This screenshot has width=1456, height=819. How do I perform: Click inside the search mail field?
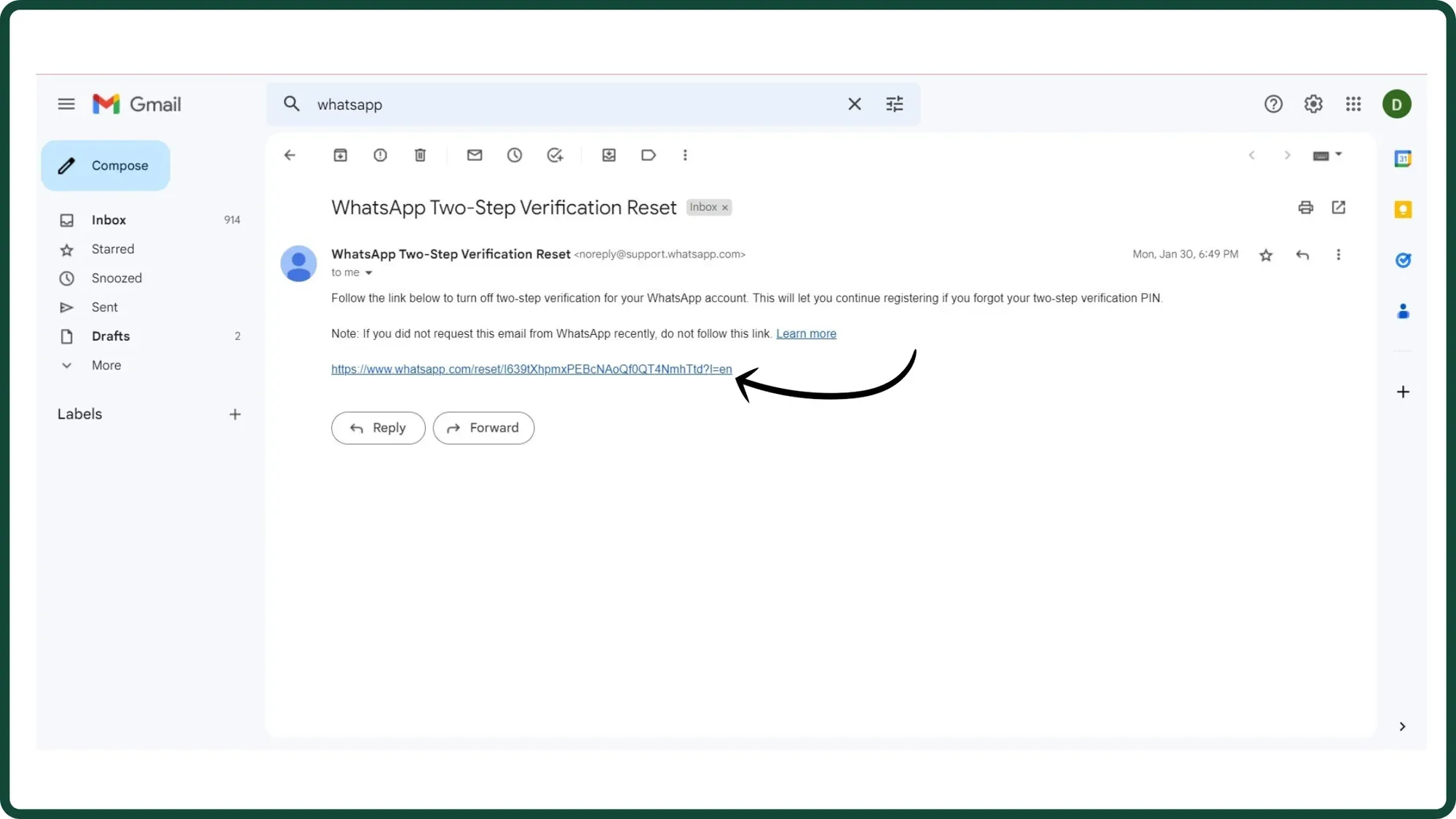tap(510, 104)
